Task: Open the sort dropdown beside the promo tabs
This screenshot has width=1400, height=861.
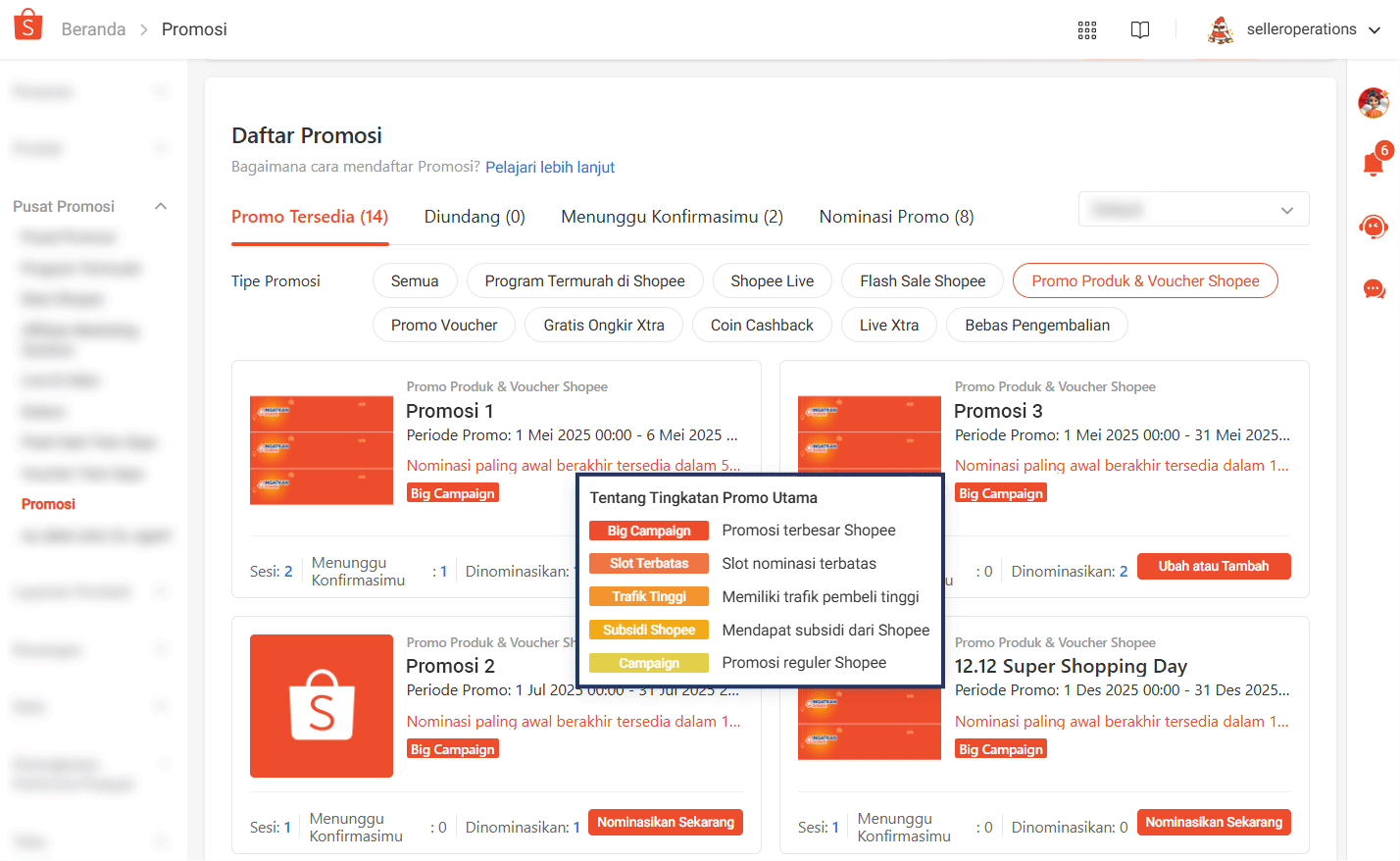Action: tap(1194, 210)
